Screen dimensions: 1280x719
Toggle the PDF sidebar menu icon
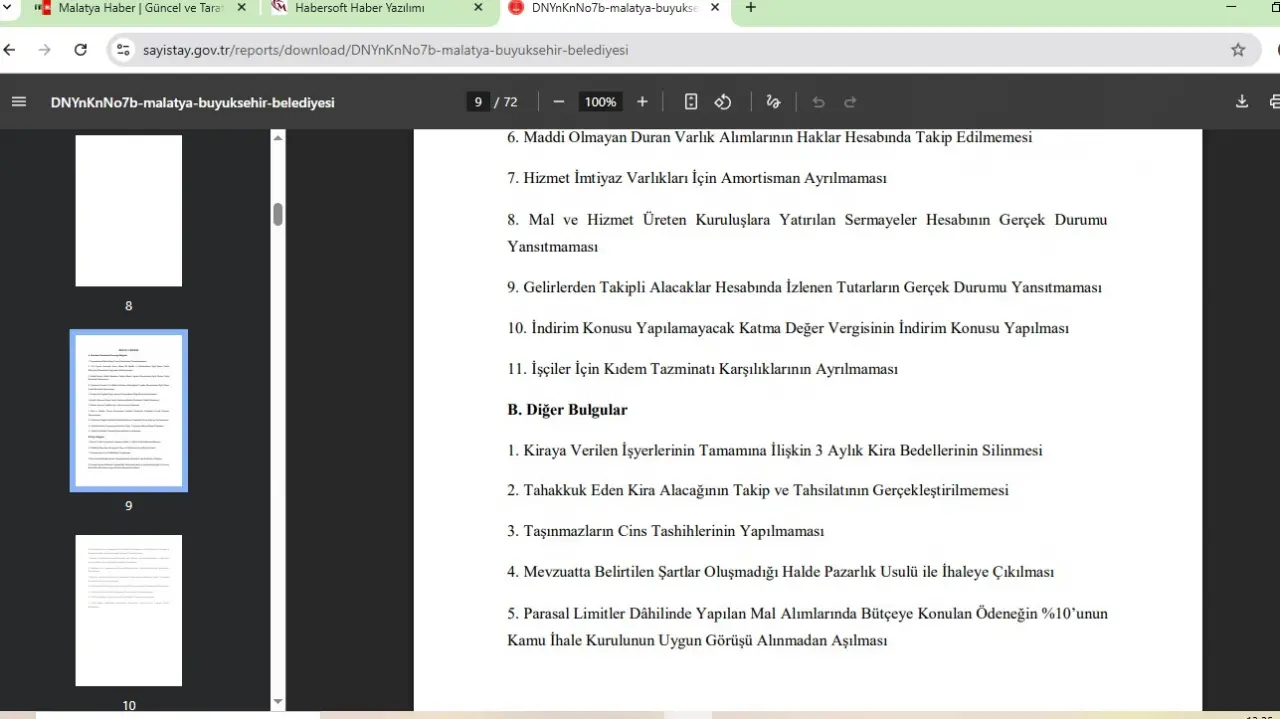(x=18, y=102)
